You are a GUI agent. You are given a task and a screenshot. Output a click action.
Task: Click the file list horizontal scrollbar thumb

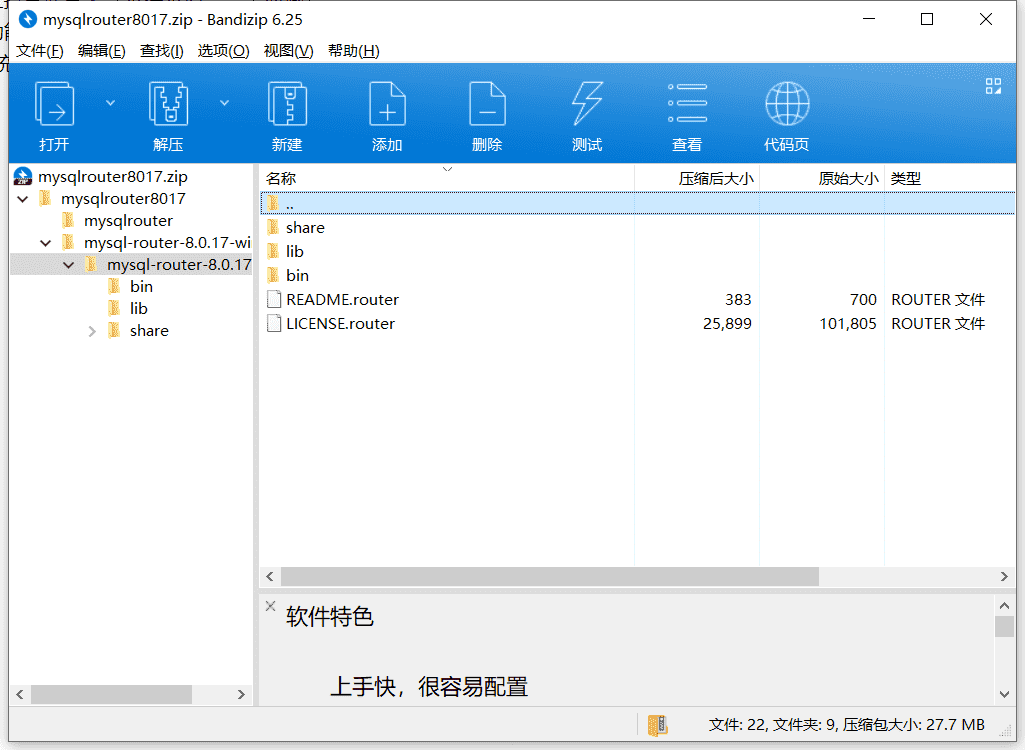click(550, 577)
